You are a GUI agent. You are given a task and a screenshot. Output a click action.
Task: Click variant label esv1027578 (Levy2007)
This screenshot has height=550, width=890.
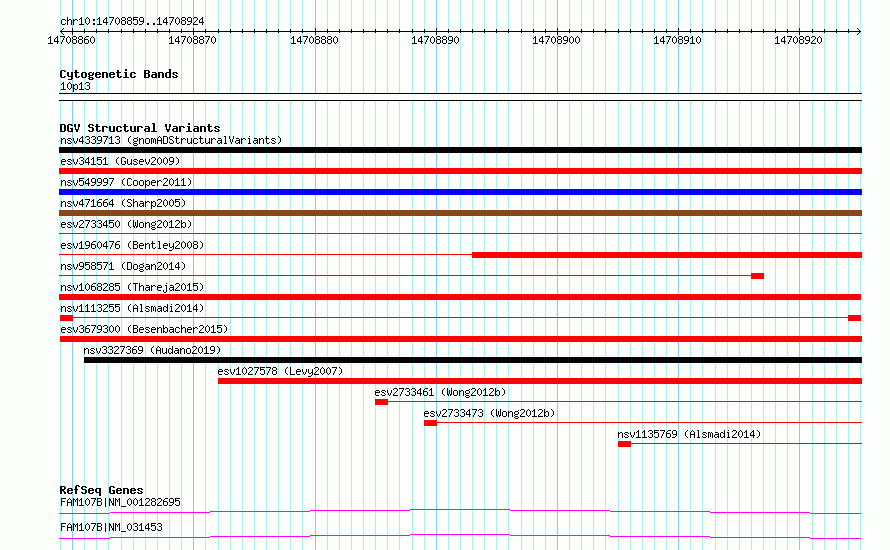(280, 371)
